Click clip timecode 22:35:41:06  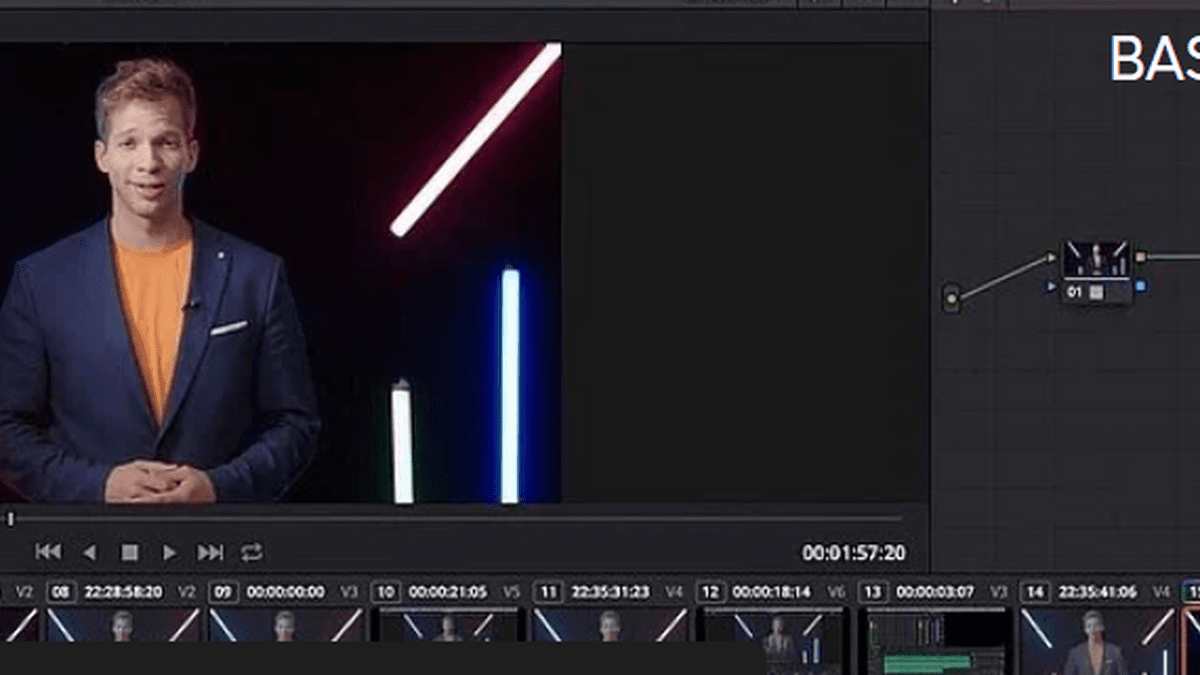click(x=1097, y=592)
